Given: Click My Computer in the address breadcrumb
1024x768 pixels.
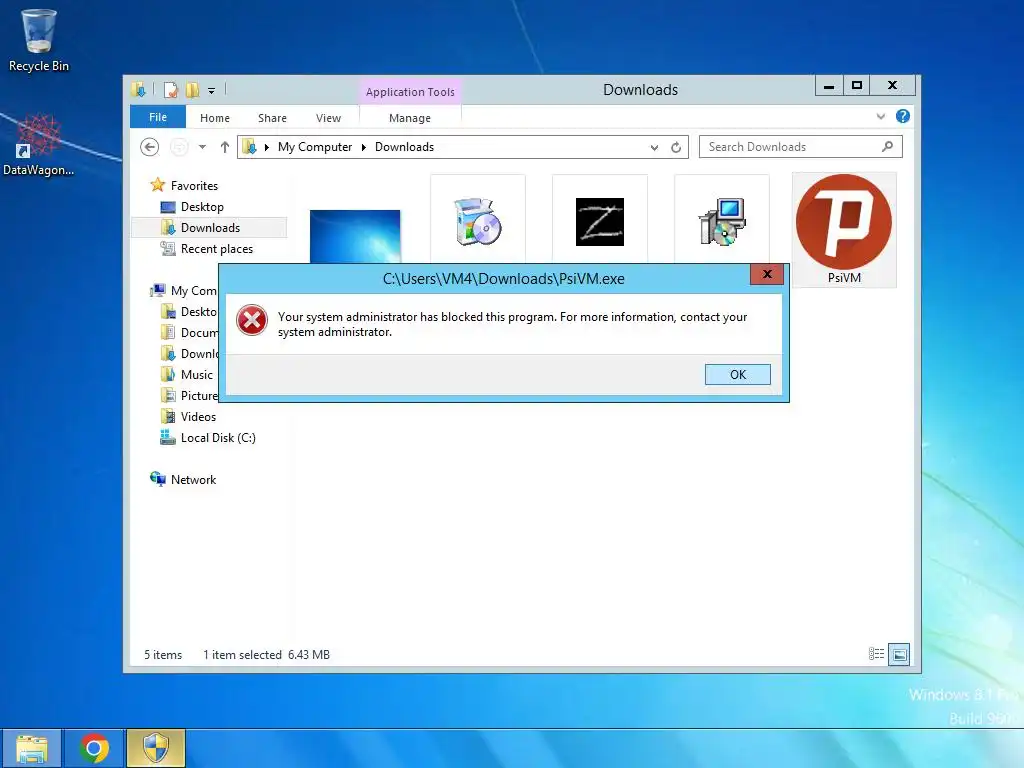Looking at the screenshot, I should click(315, 147).
